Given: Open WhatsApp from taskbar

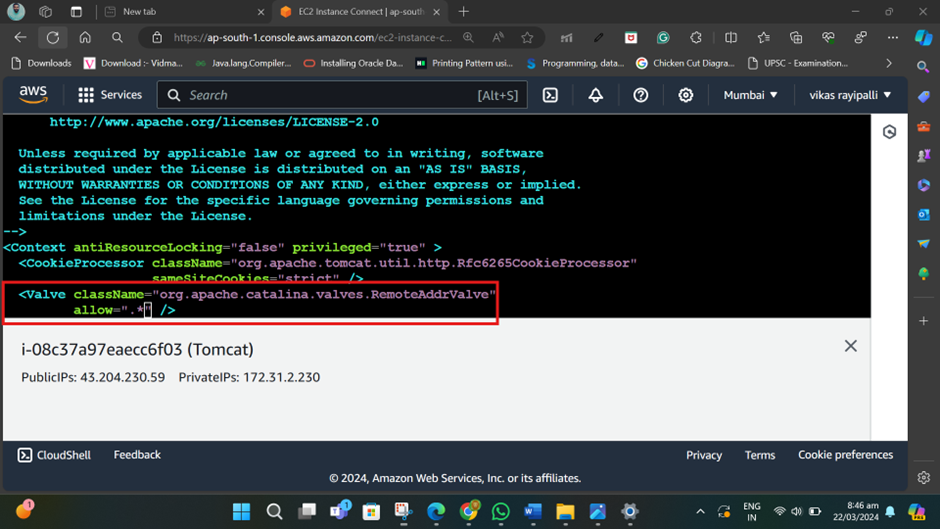Looking at the screenshot, I should click(x=501, y=512).
